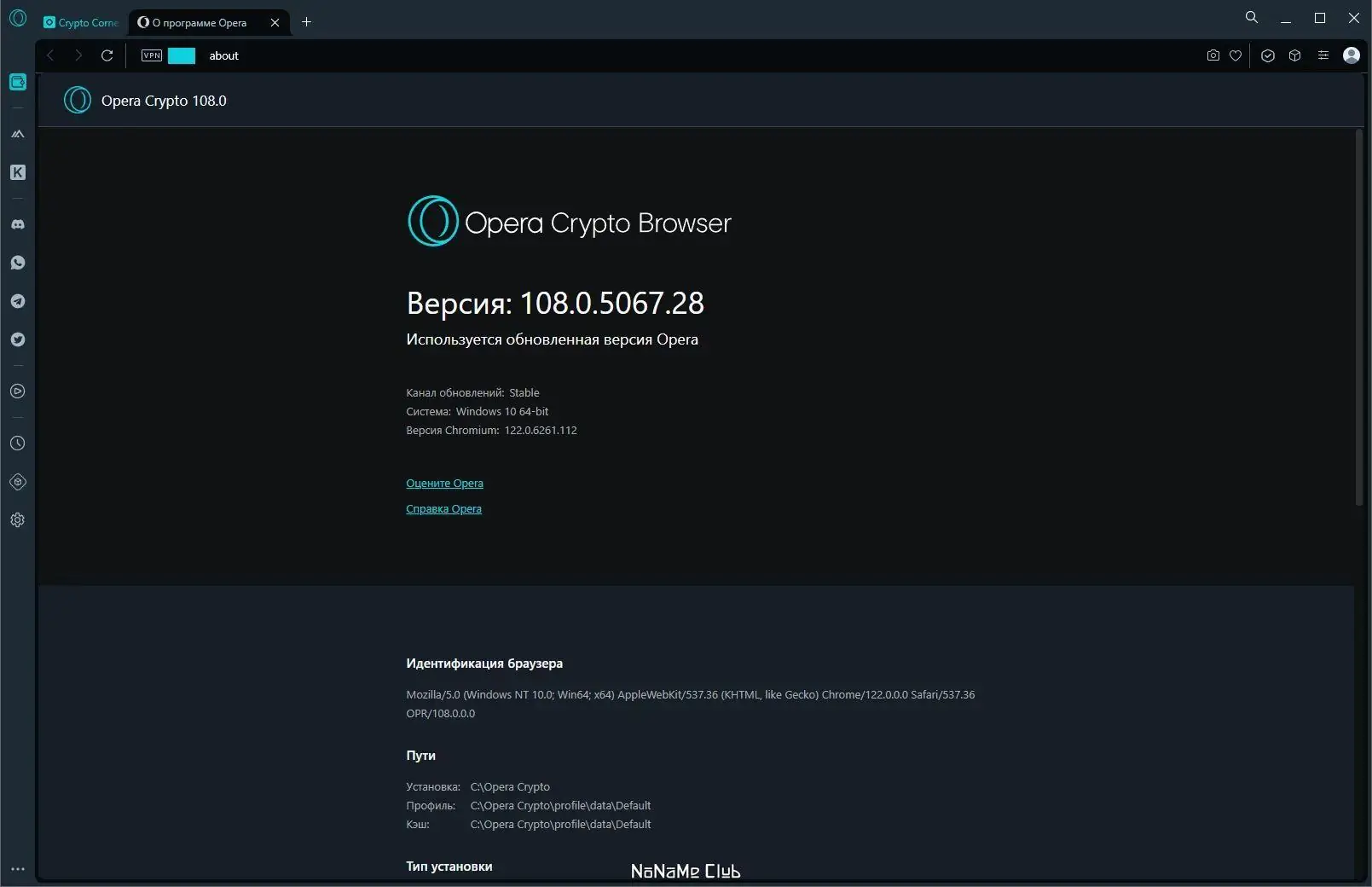Take a snapshot with the camera tool
The height and width of the screenshot is (887, 1372).
pos(1212,55)
